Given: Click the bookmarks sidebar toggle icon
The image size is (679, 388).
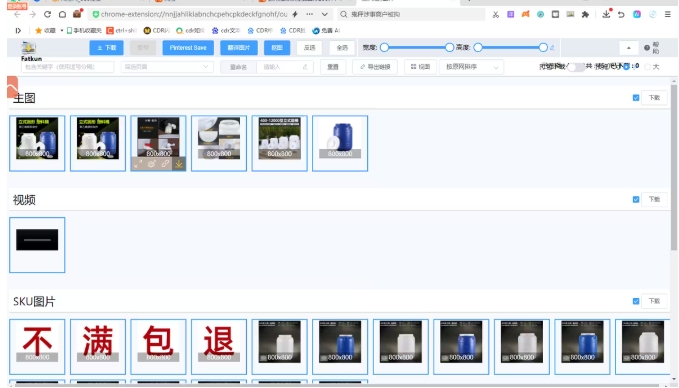Looking at the screenshot, I should point(18,30).
